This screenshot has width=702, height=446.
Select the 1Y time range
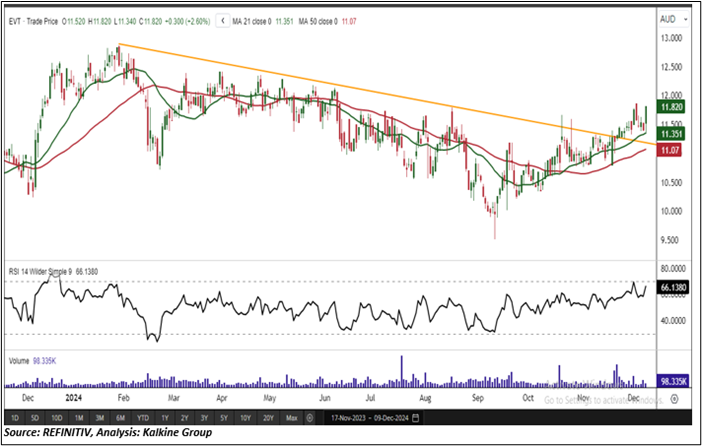pos(165,418)
